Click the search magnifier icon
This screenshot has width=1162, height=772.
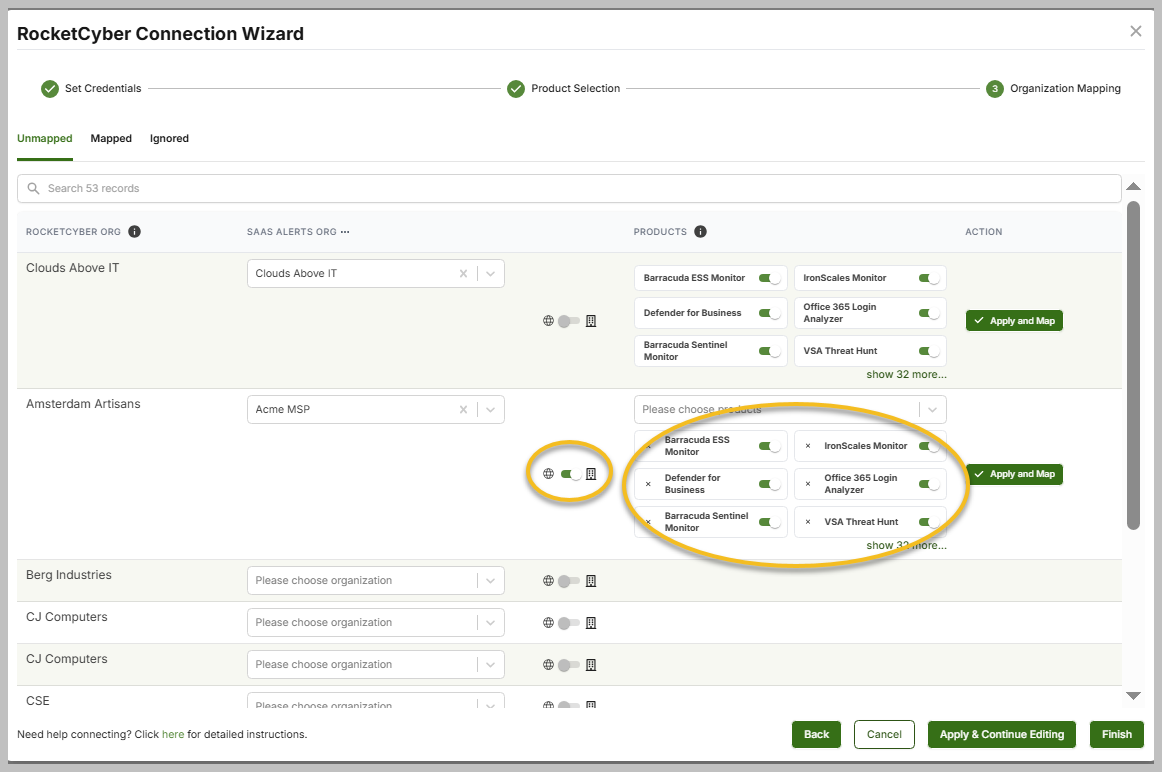pyautogui.click(x=33, y=188)
